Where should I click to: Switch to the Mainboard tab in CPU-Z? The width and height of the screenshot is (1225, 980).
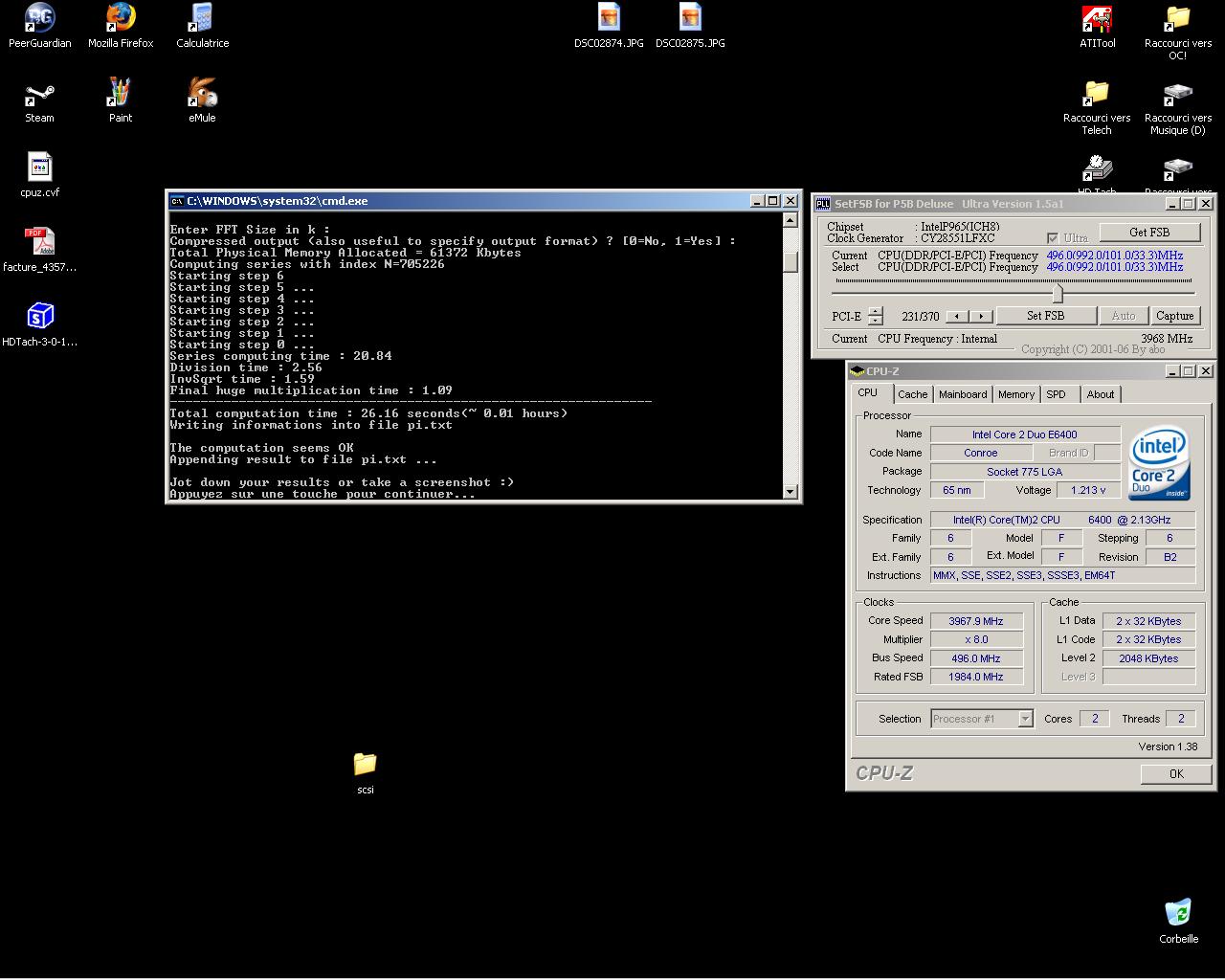tap(963, 394)
